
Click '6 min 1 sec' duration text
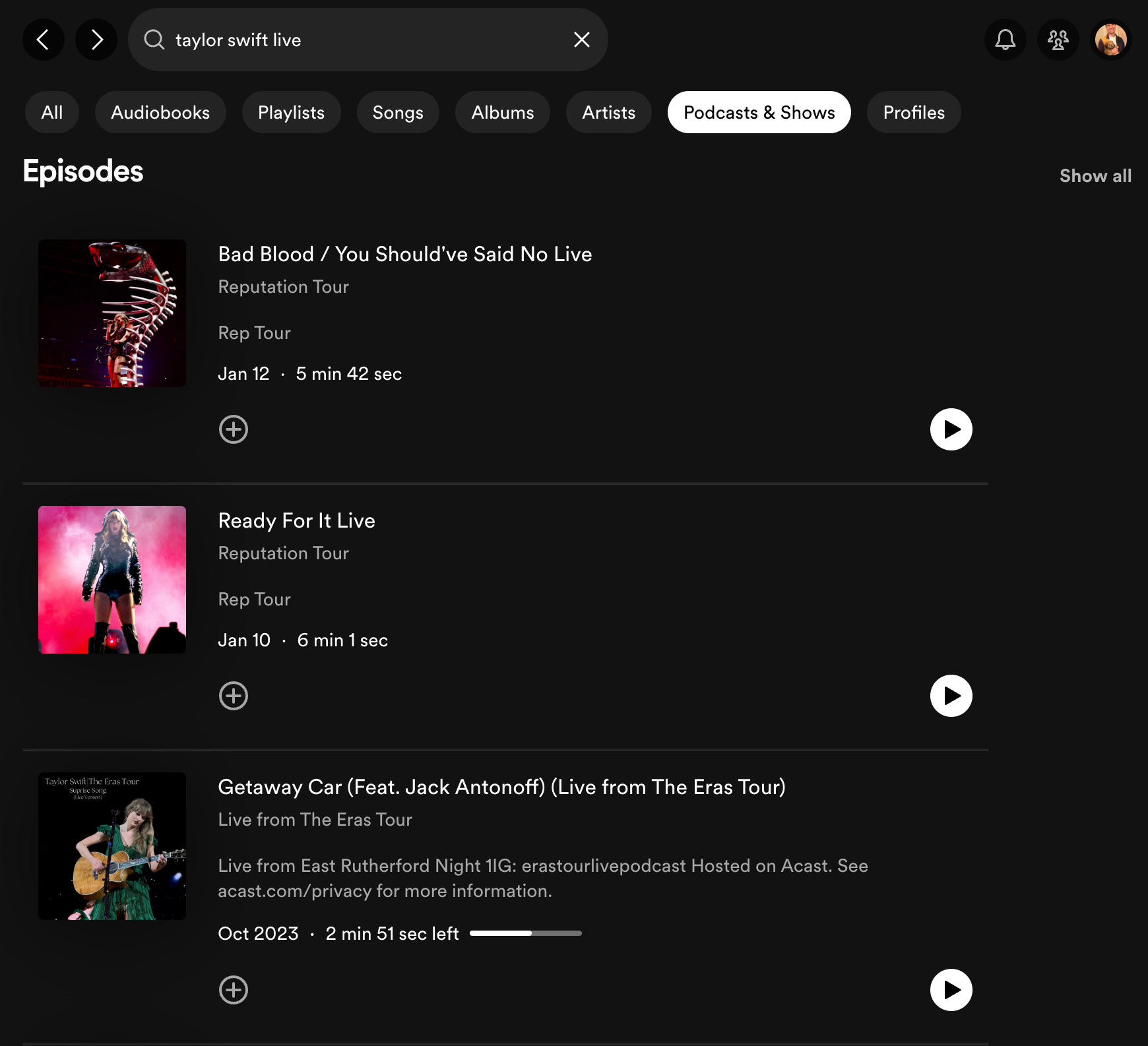coord(342,640)
